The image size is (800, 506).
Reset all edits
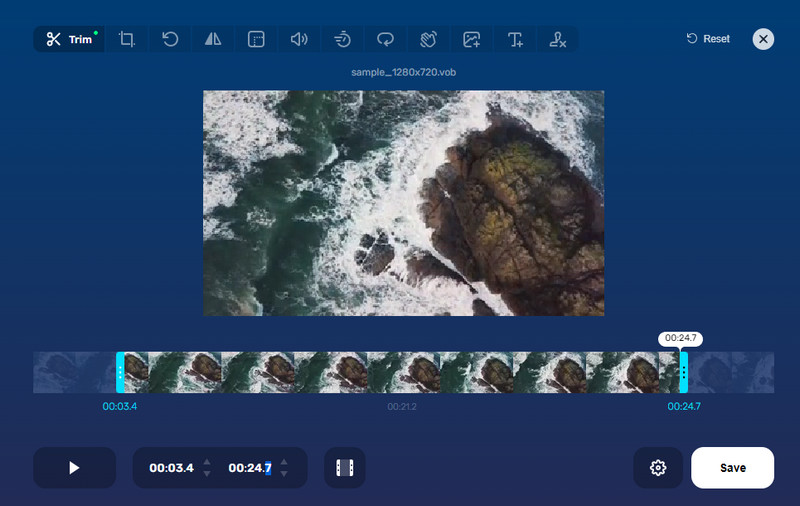tap(708, 39)
